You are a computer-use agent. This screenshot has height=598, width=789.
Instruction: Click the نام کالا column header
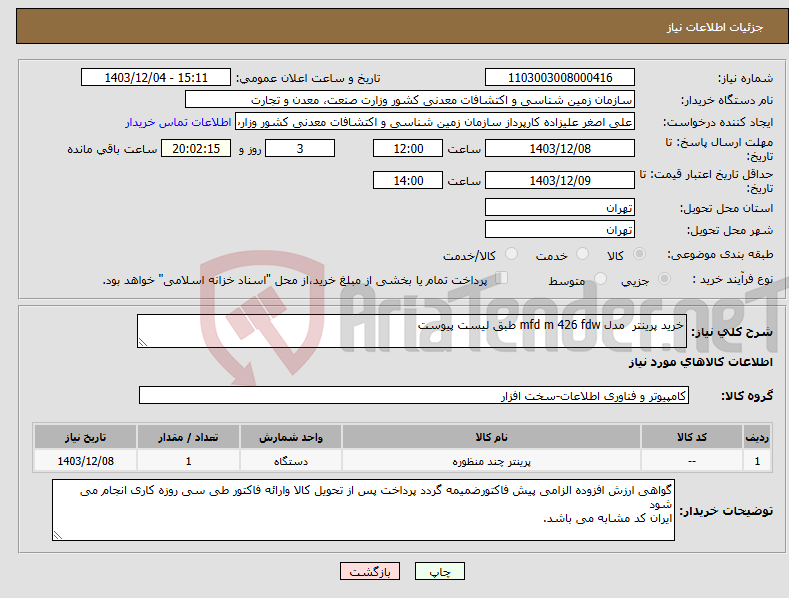coord(492,437)
